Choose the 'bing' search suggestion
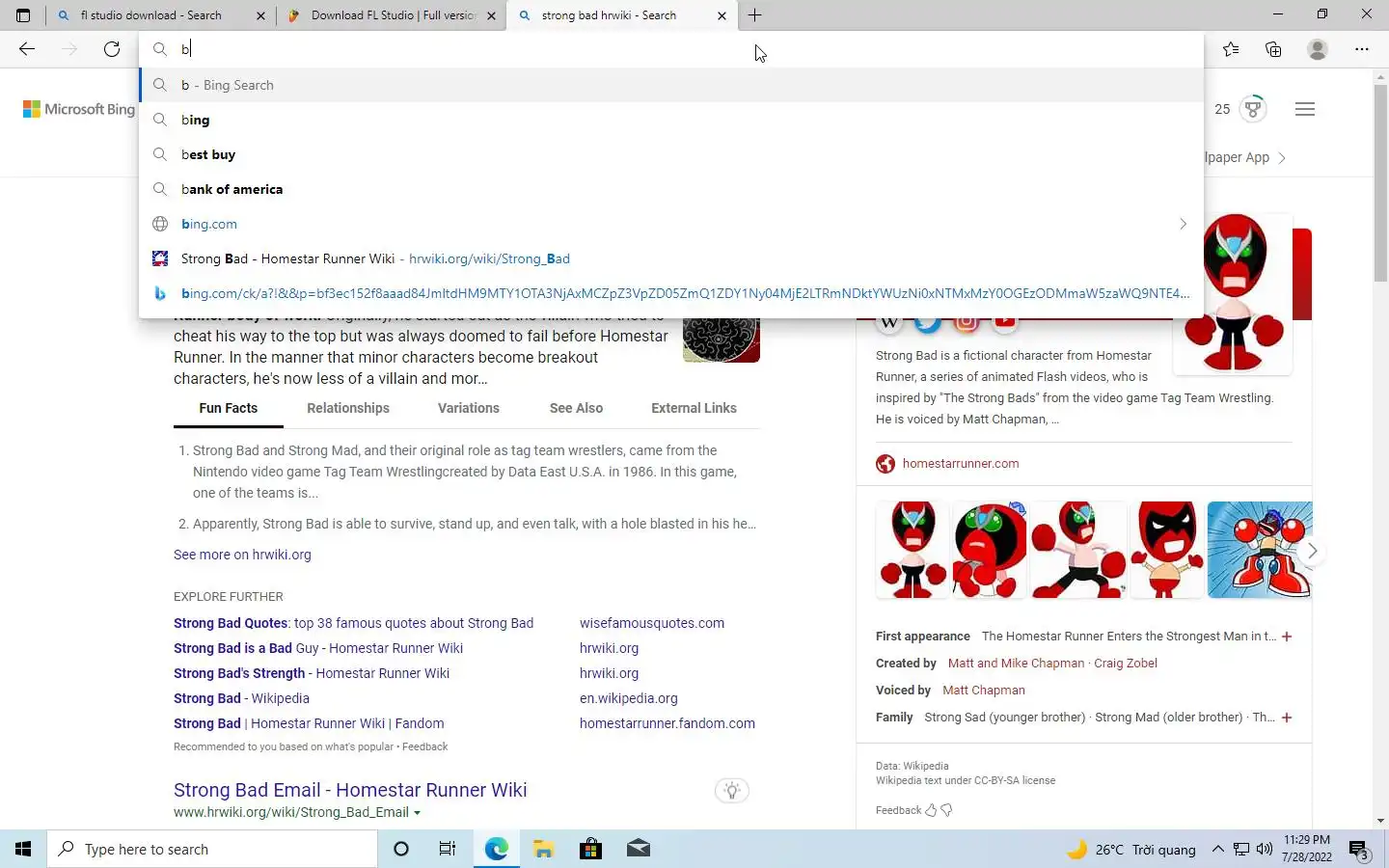 point(671,120)
